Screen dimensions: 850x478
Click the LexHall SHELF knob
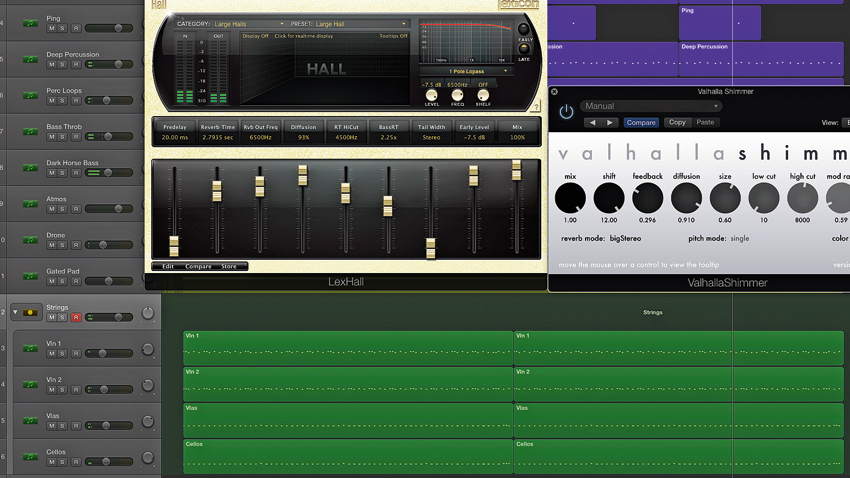click(483, 95)
